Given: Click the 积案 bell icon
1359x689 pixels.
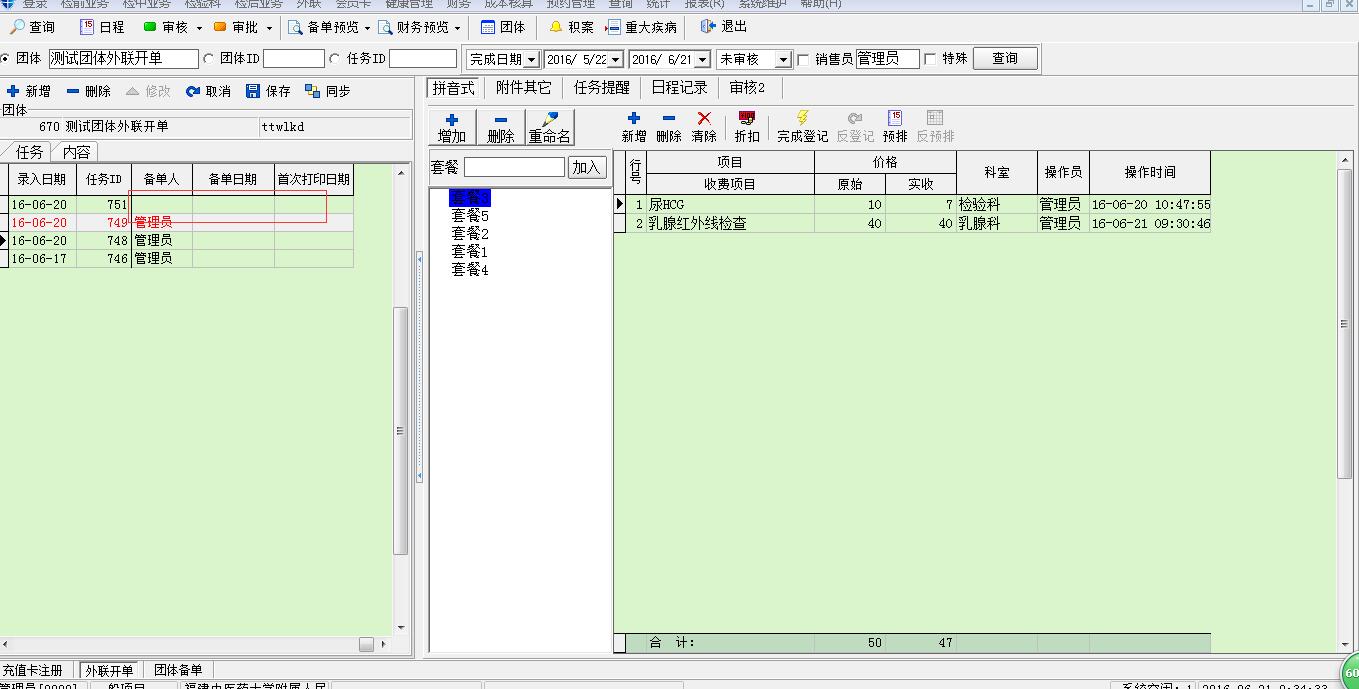Looking at the screenshot, I should 556,27.
